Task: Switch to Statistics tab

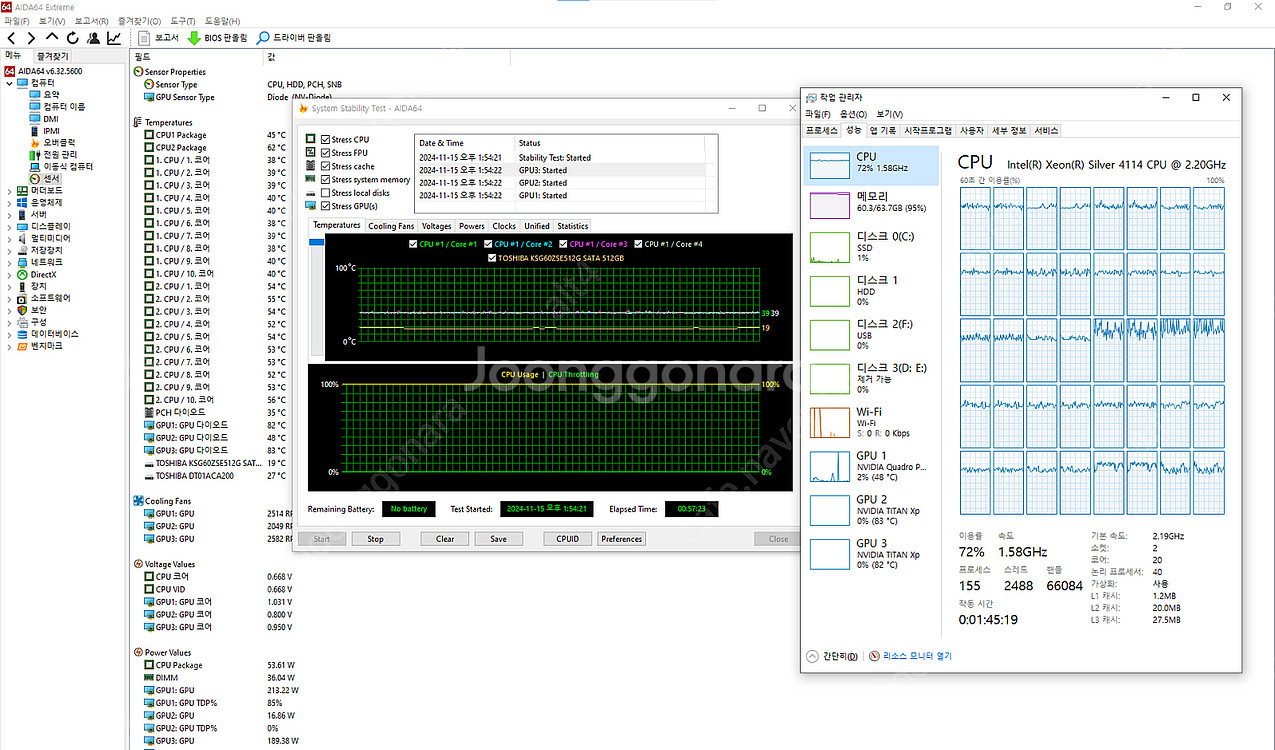Action: (x=573, y=226)
